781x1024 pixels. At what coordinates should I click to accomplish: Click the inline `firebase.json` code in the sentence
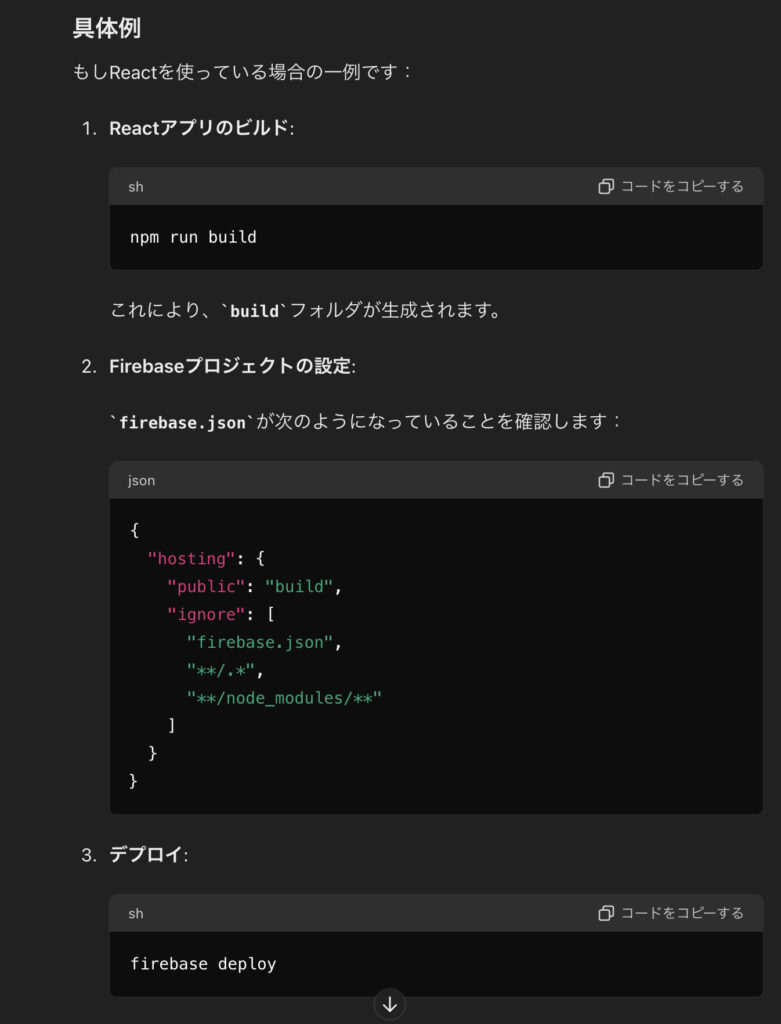182,422
